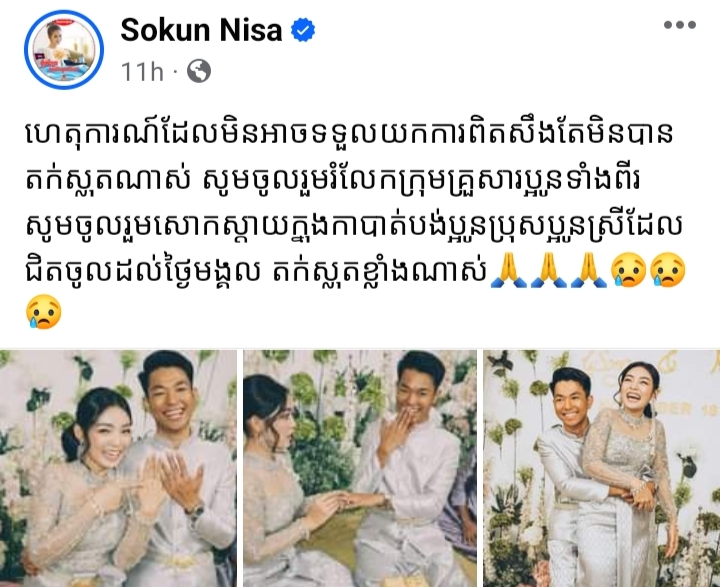
Task: Click the crying emoji ending the fourth line
Action: click(669, 271)
